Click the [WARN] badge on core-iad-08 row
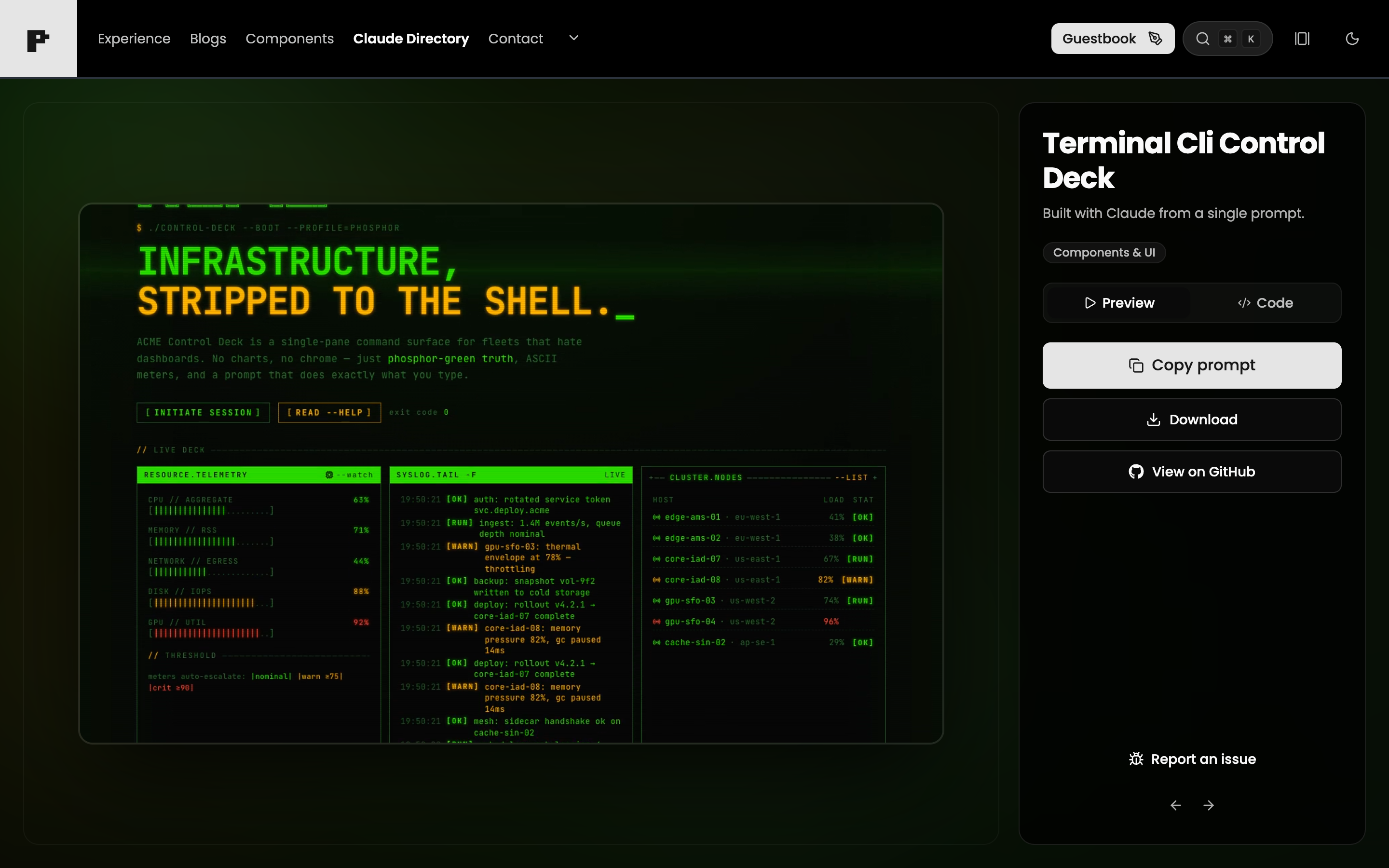The height and width of the screenshot is (868, 1389). 858,580
